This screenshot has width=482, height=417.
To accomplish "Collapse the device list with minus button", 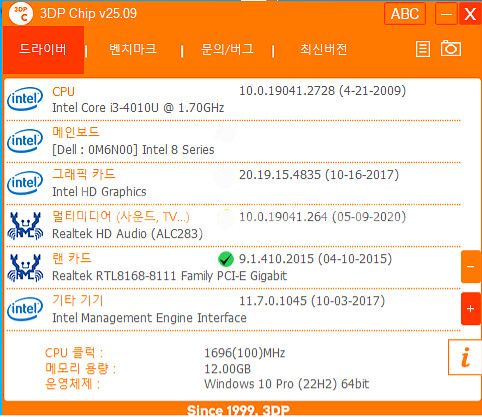I will [x=471, y=267].
